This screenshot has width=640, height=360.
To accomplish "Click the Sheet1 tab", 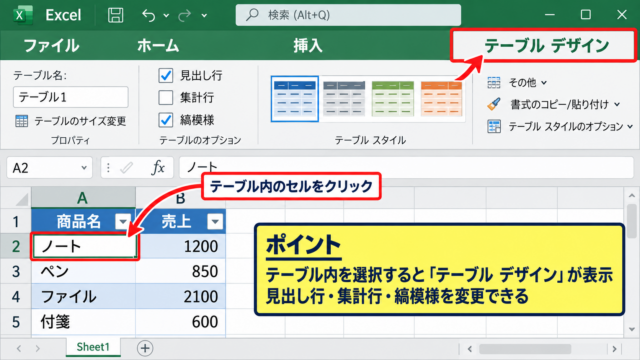I will click(x=93, y=347).
